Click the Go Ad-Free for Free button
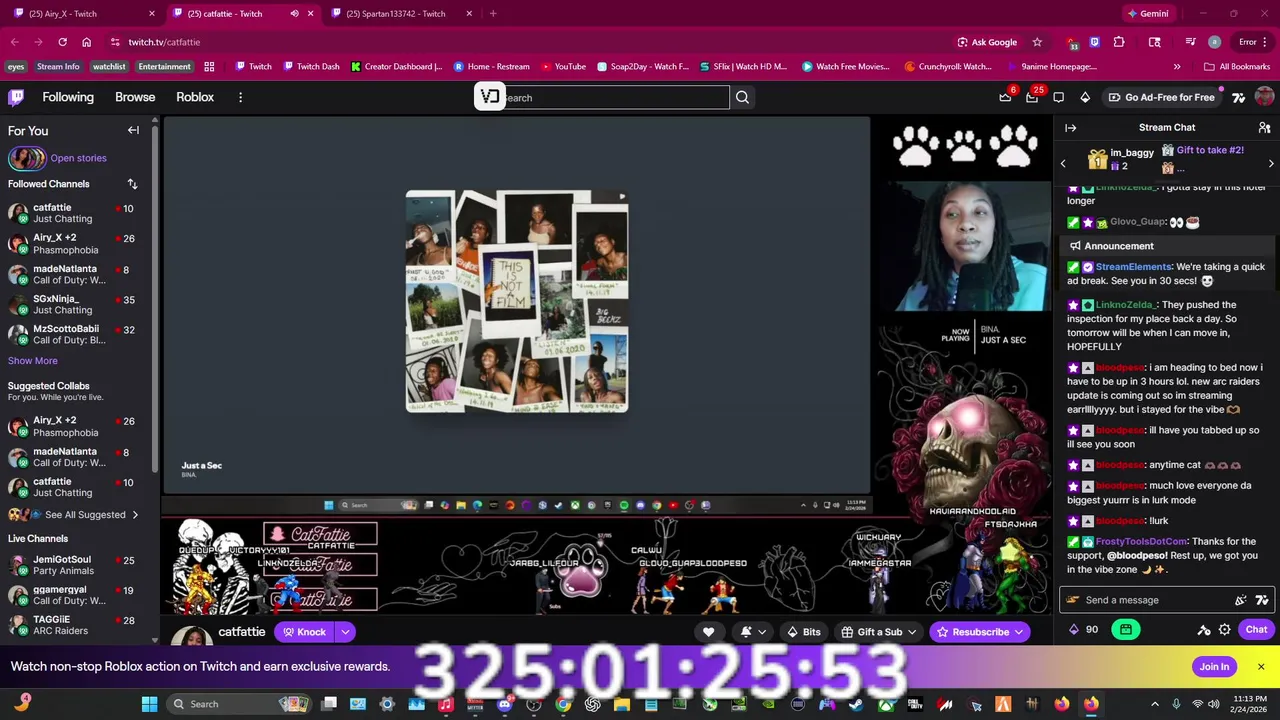1280x720 pixels. [x=1160, y=97]
